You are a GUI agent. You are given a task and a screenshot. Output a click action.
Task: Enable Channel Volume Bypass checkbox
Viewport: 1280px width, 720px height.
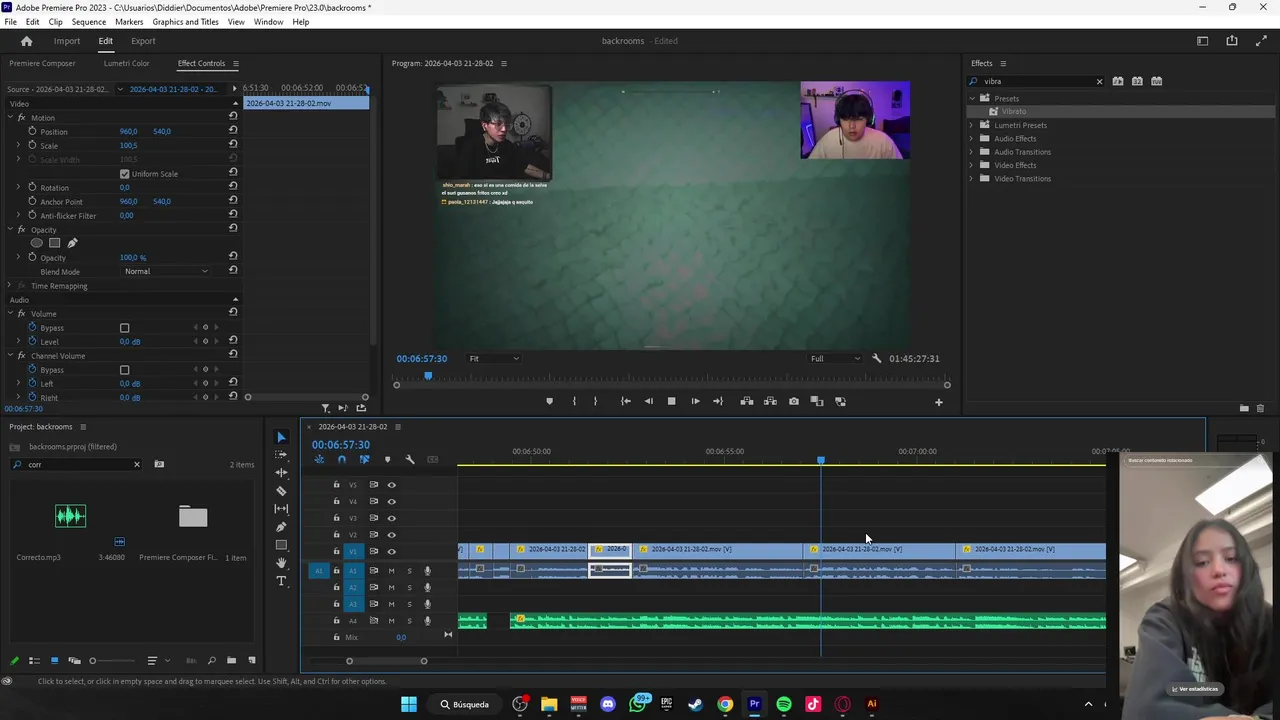[124, 370]
